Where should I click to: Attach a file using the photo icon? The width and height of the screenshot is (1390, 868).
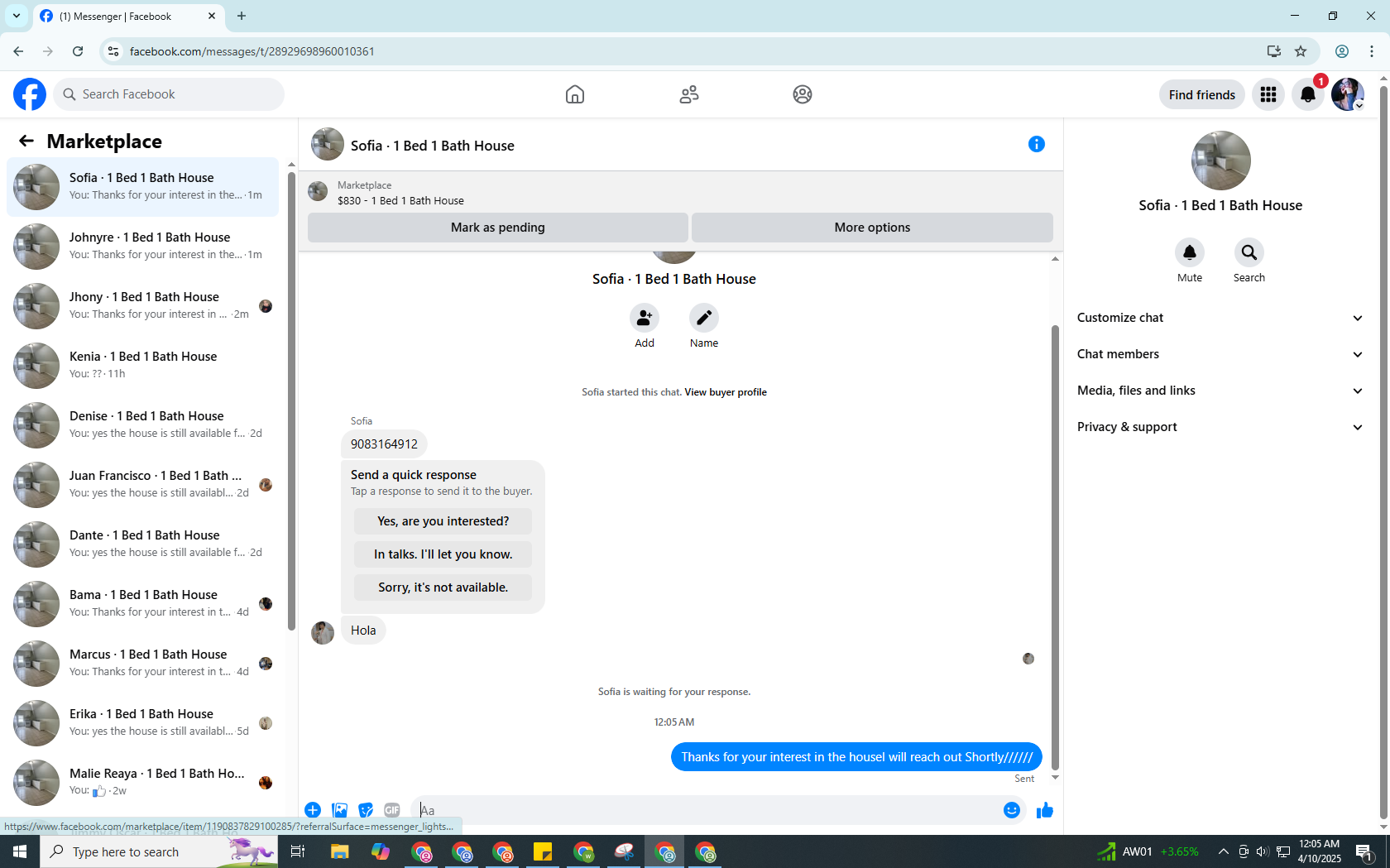click(x=339, y=810)
